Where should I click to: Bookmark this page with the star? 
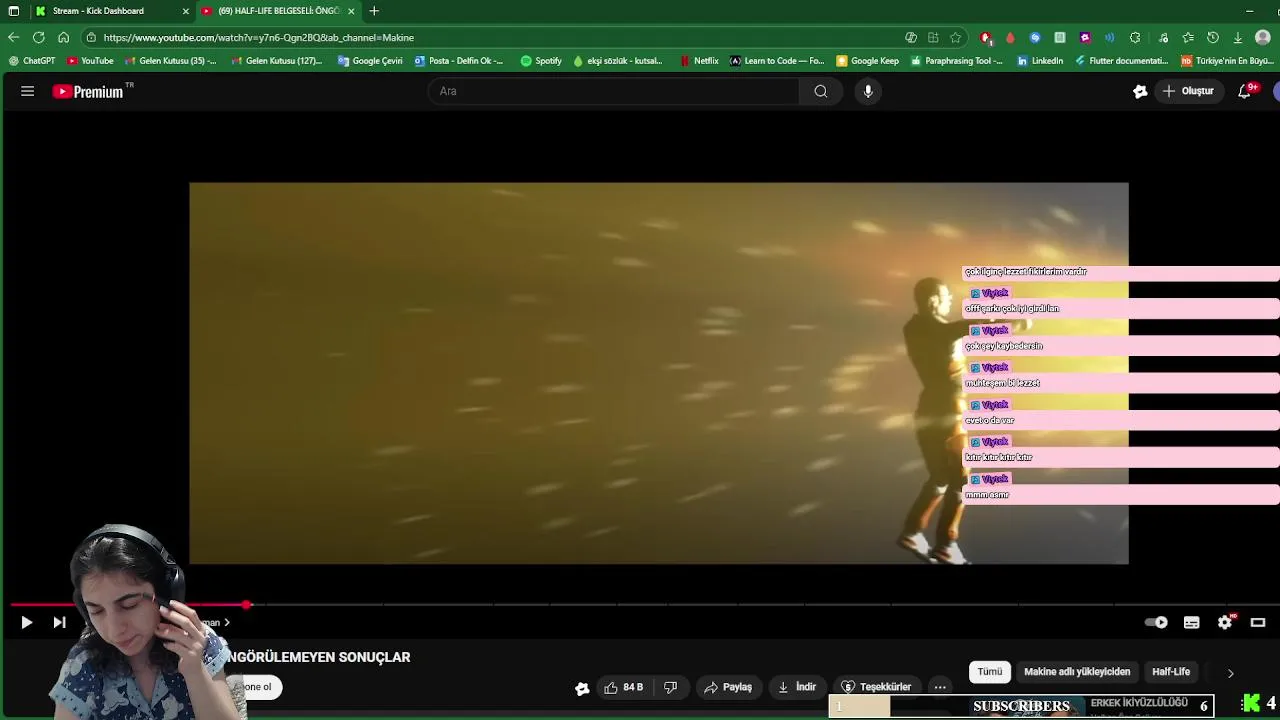pos(956,37)
